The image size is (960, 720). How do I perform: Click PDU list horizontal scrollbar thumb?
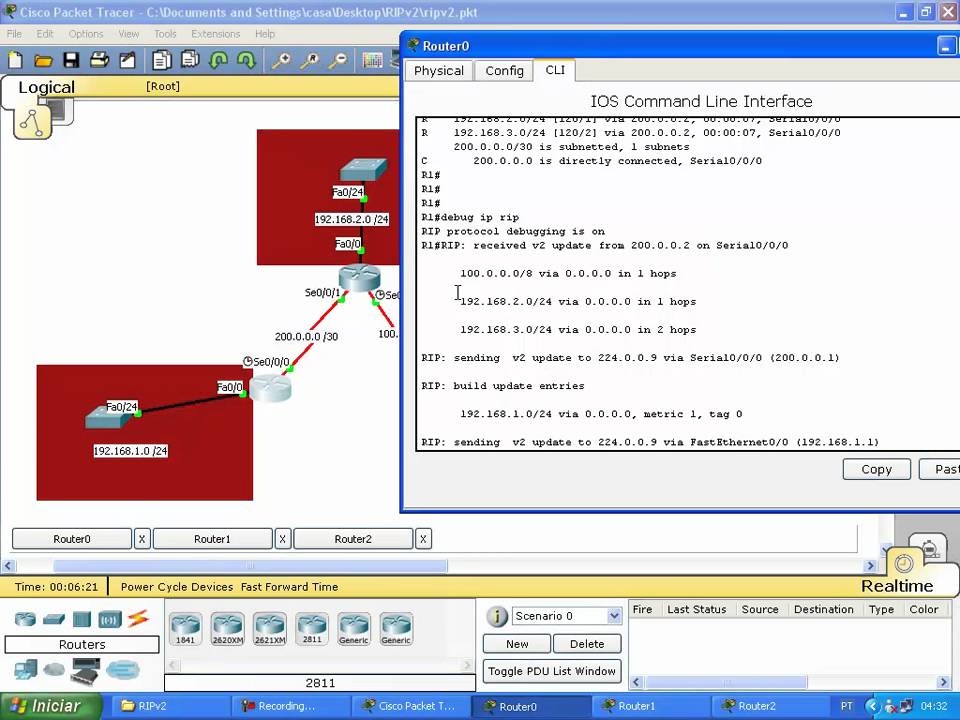click(x=727, y=681)
